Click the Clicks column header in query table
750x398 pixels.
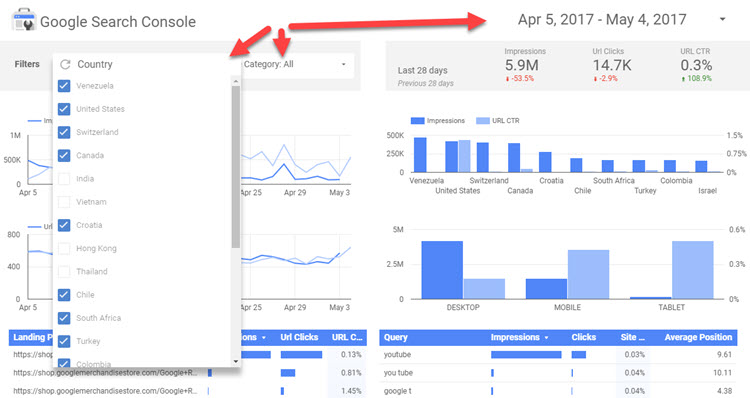tap(584, 337)
